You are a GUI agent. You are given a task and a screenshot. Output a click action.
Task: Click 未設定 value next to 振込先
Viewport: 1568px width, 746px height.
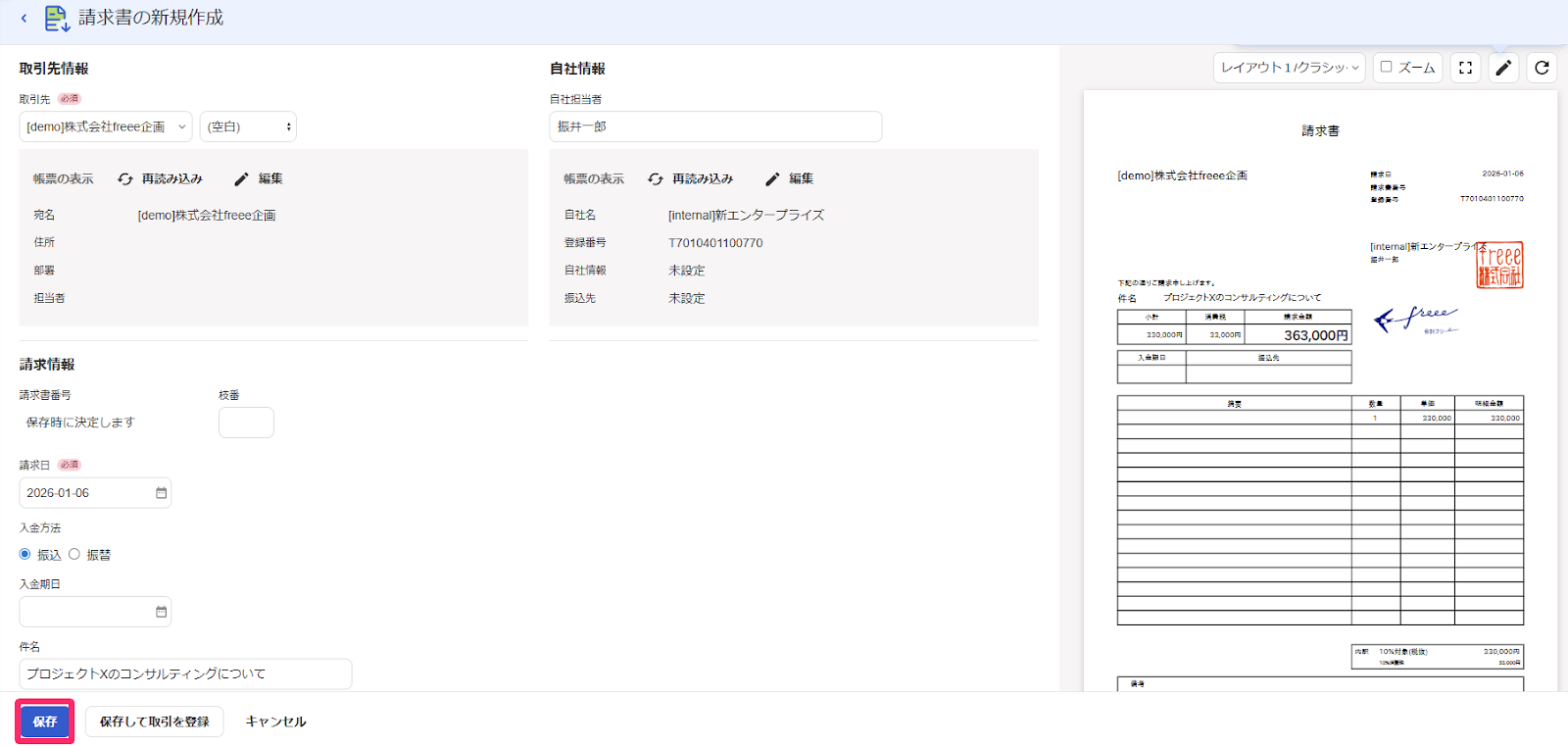687,298
